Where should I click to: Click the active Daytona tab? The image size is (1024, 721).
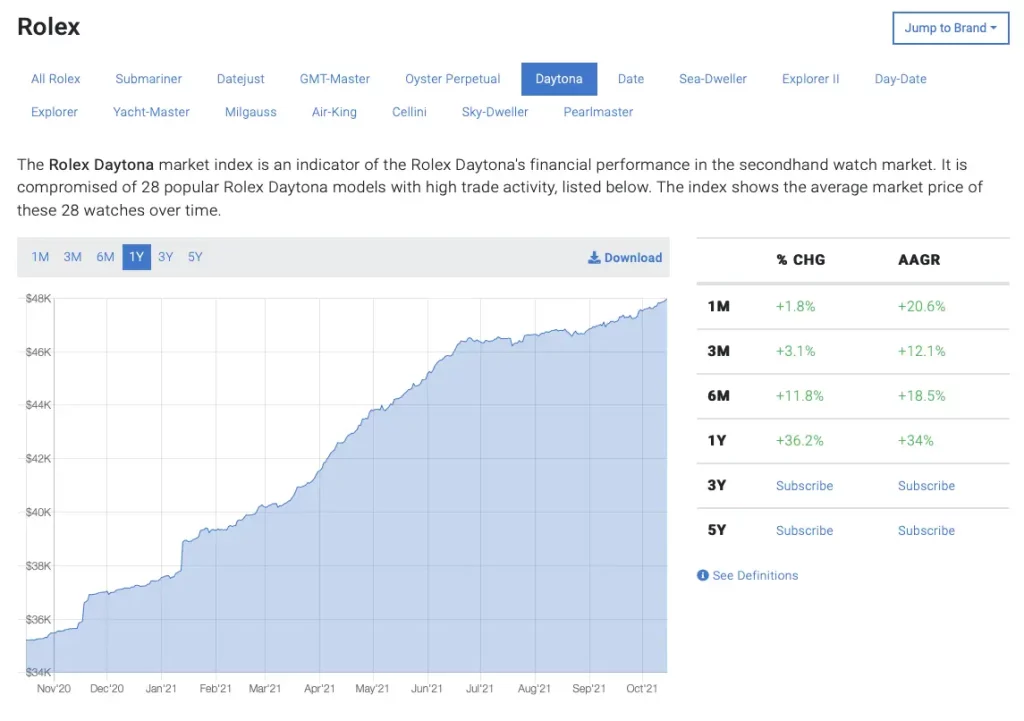pyautogui.click(x=559, y=79)
